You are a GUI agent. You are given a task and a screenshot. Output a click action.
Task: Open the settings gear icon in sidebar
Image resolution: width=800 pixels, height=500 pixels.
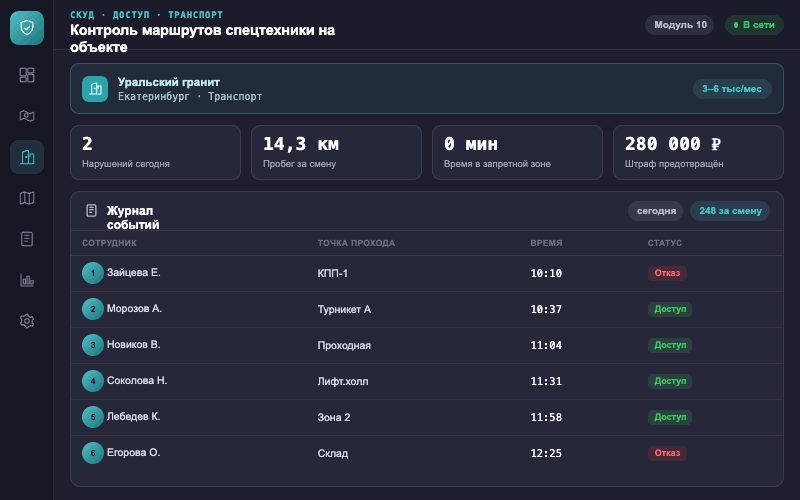(27, 321)
